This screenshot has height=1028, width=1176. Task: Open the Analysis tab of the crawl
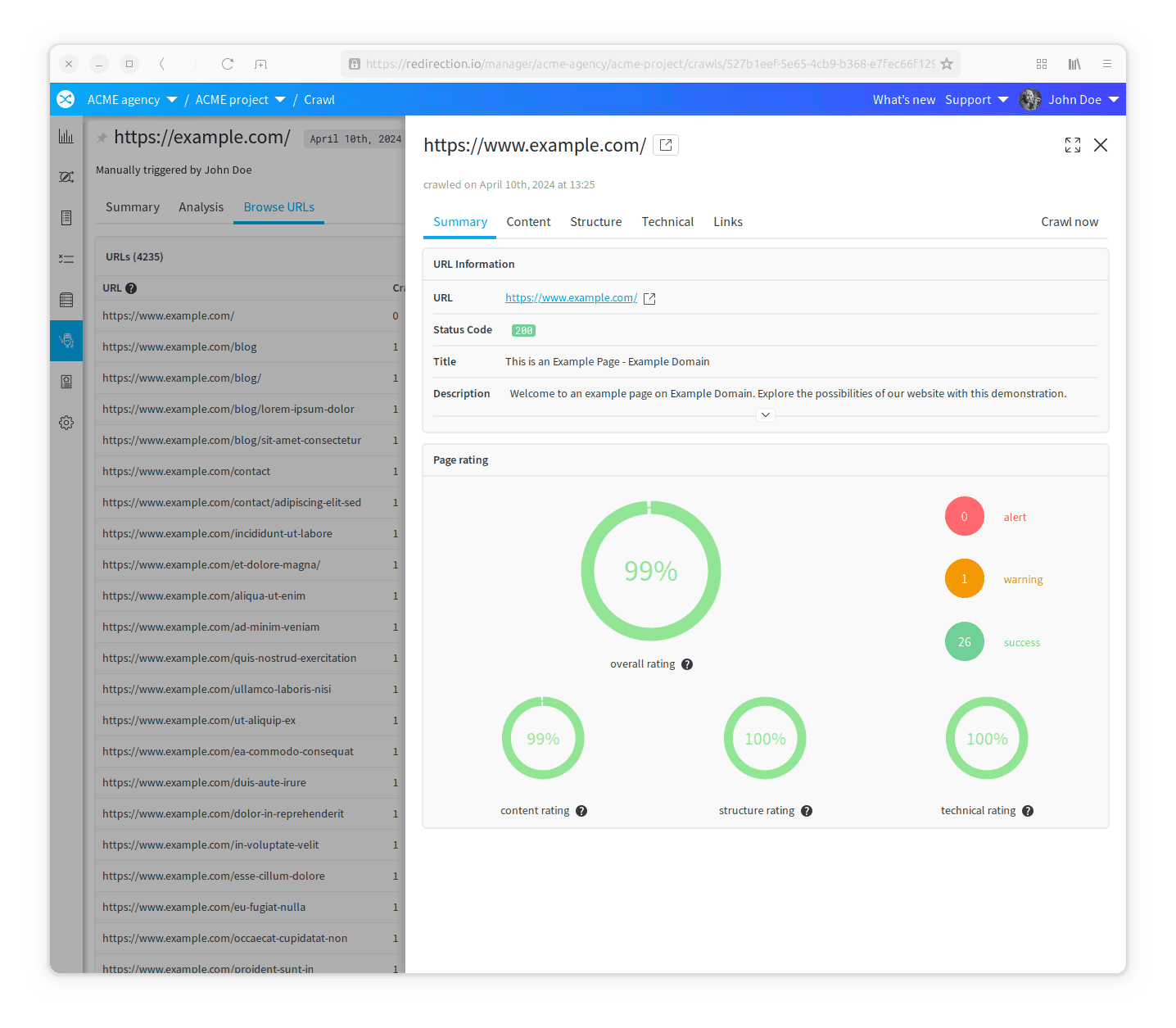tap(201, 207)
